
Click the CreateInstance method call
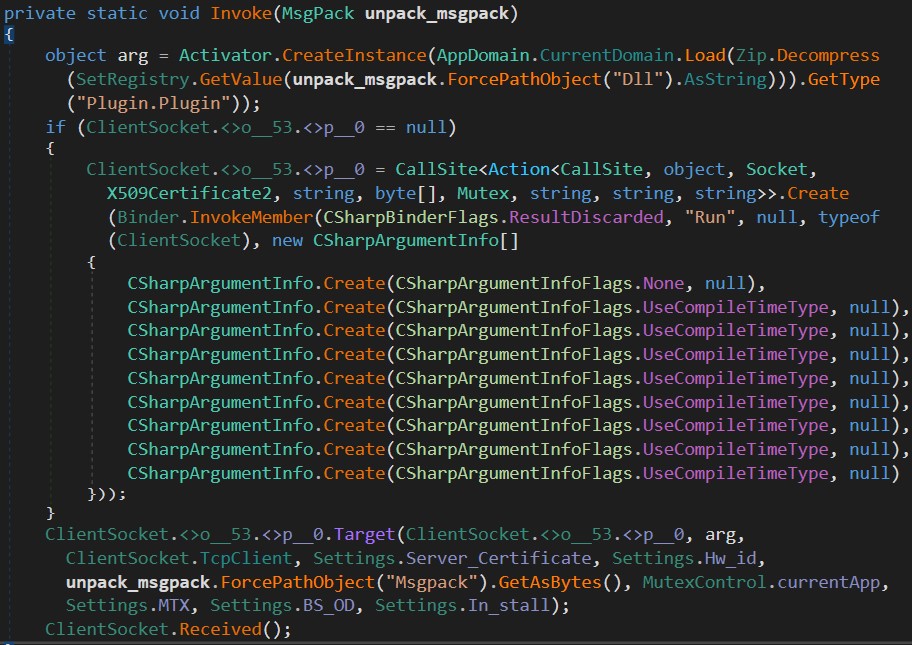point(354,55)
